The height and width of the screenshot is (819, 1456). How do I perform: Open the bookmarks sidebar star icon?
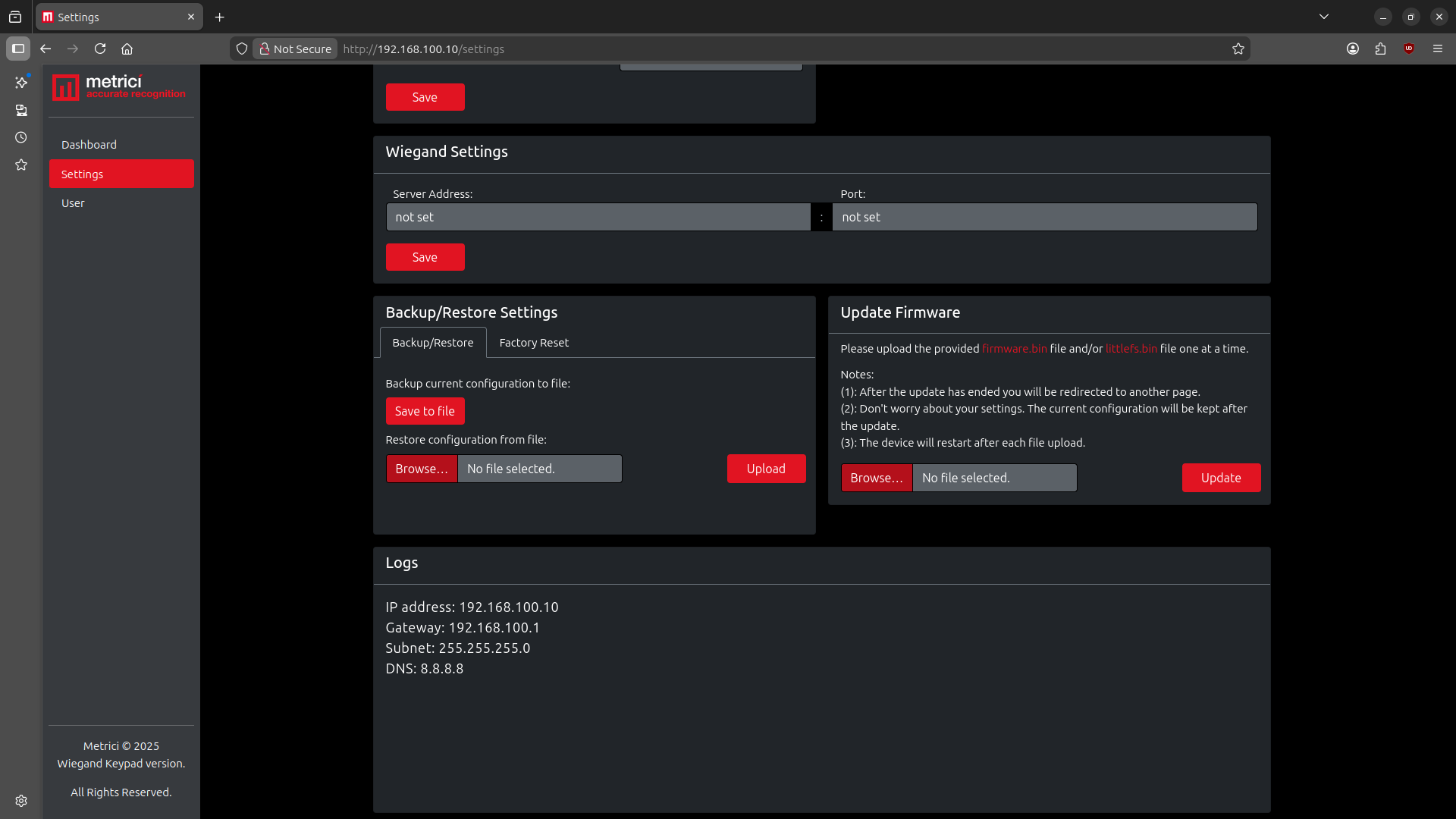click(x=21, y=165)
